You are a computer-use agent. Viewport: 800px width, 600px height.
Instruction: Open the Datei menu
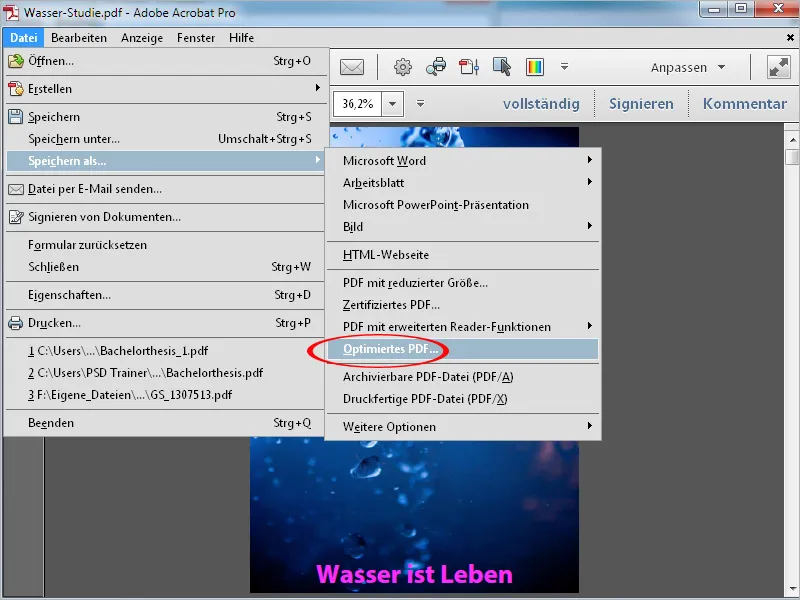click(x=23, y=38)
